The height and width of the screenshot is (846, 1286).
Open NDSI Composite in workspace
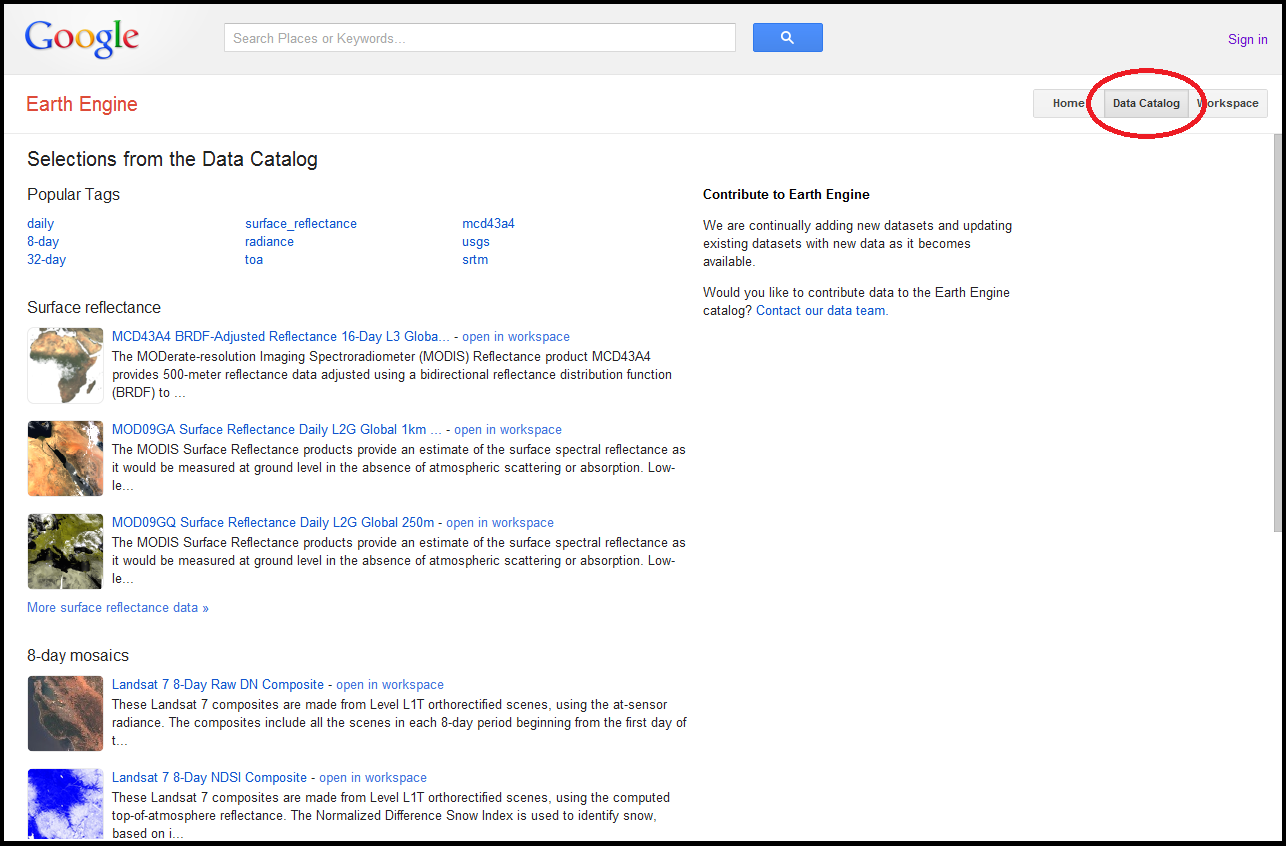tap(373, 778)
